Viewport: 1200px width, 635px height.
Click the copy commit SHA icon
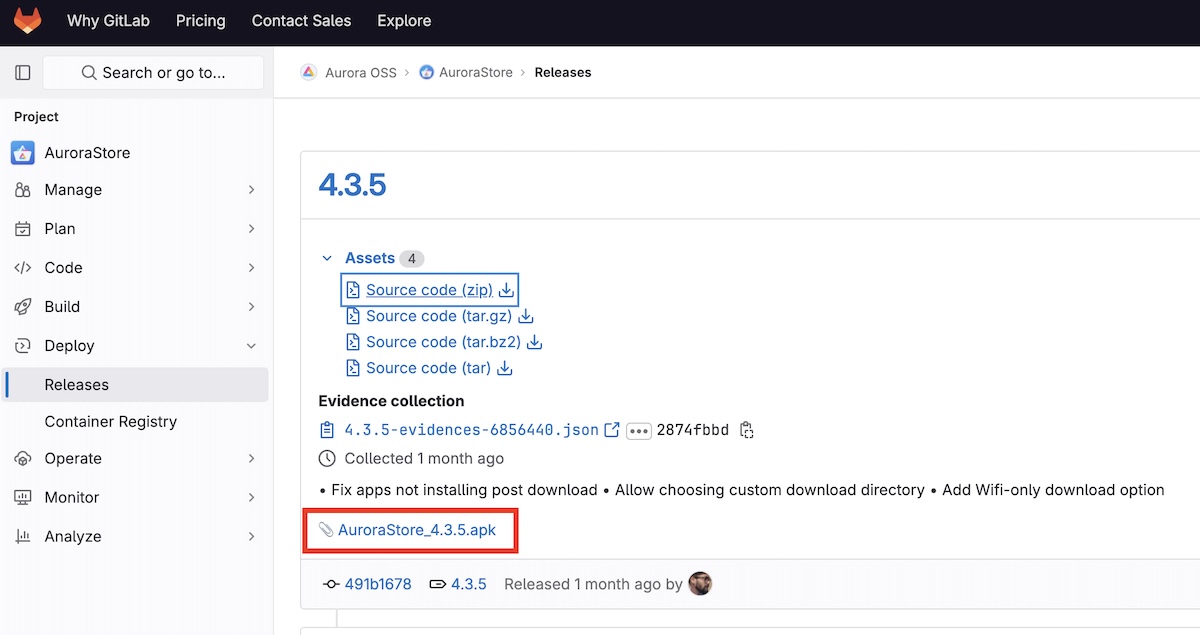pyautogui.click(x=746, y=431)
